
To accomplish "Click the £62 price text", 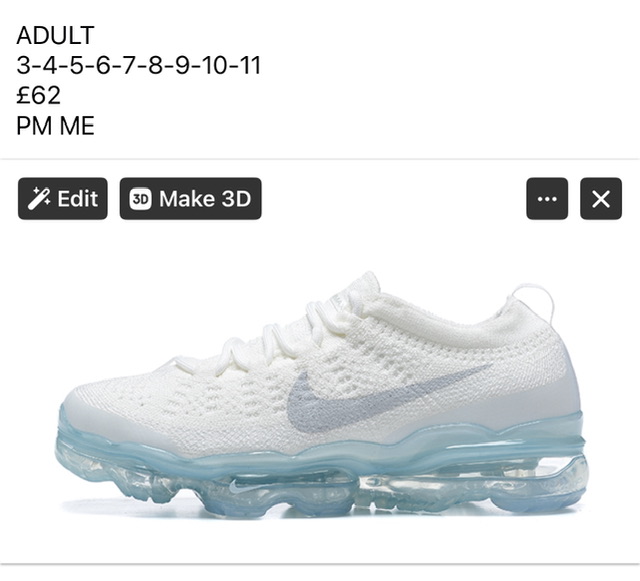I will tap(38, 96).
